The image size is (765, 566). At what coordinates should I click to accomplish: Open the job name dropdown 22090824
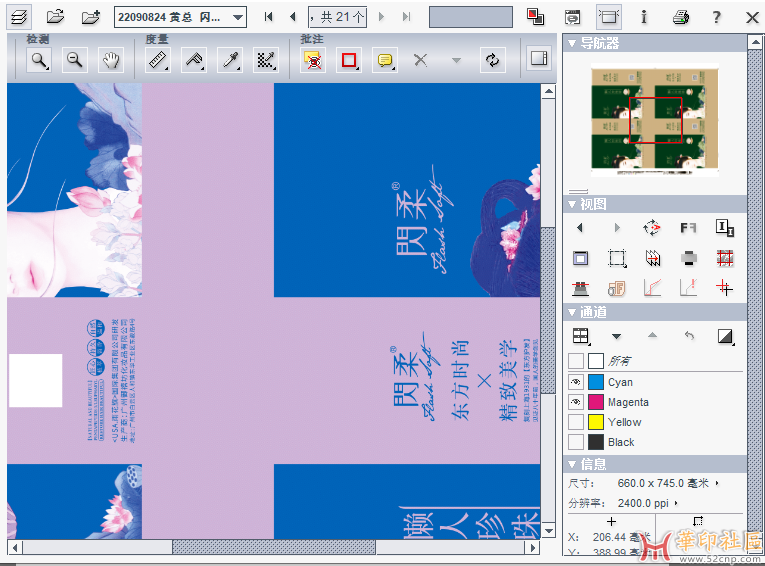pos(180,17)
